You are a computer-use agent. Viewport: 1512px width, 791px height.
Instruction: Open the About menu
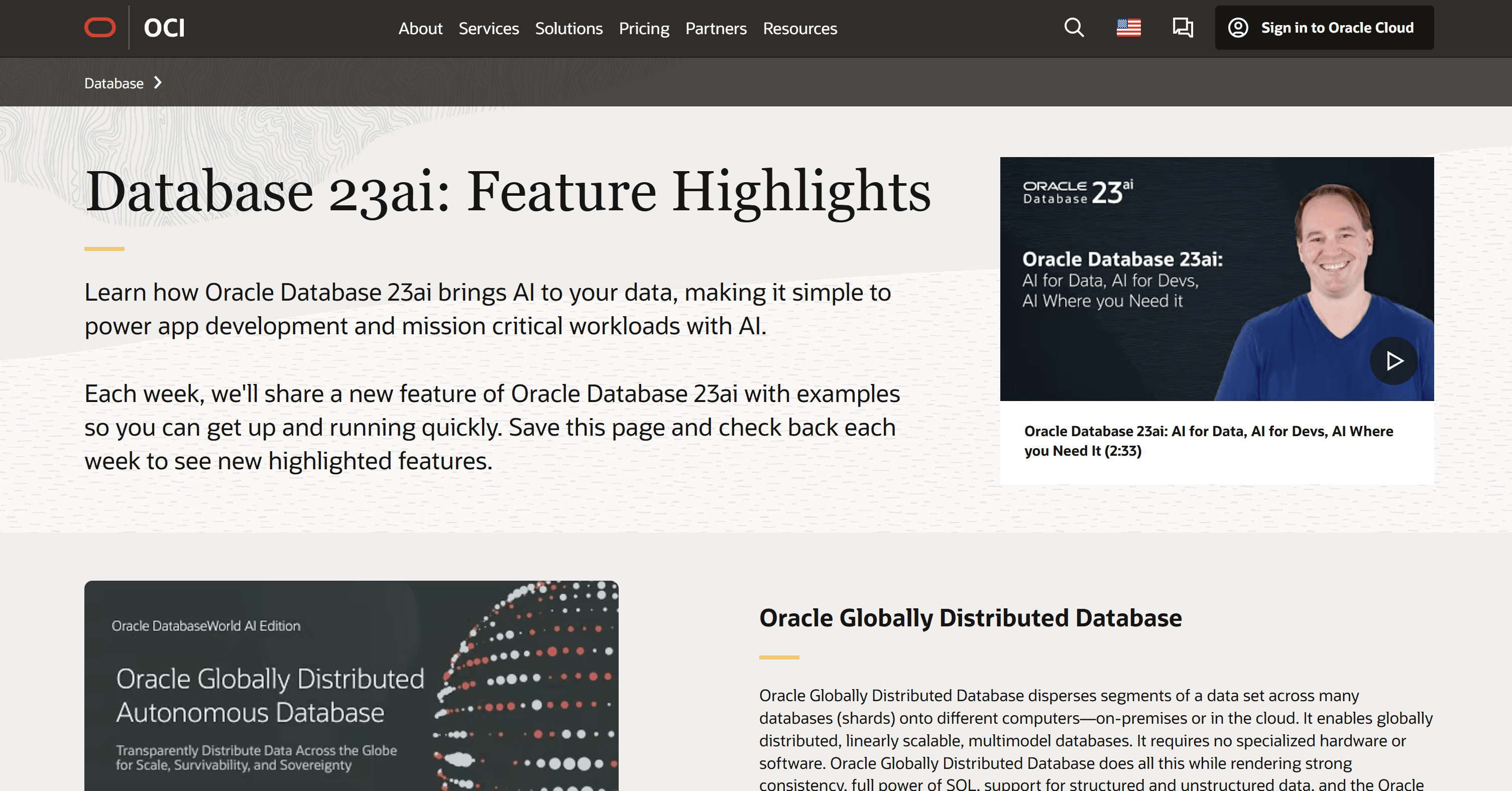click(x=420, y=28)
